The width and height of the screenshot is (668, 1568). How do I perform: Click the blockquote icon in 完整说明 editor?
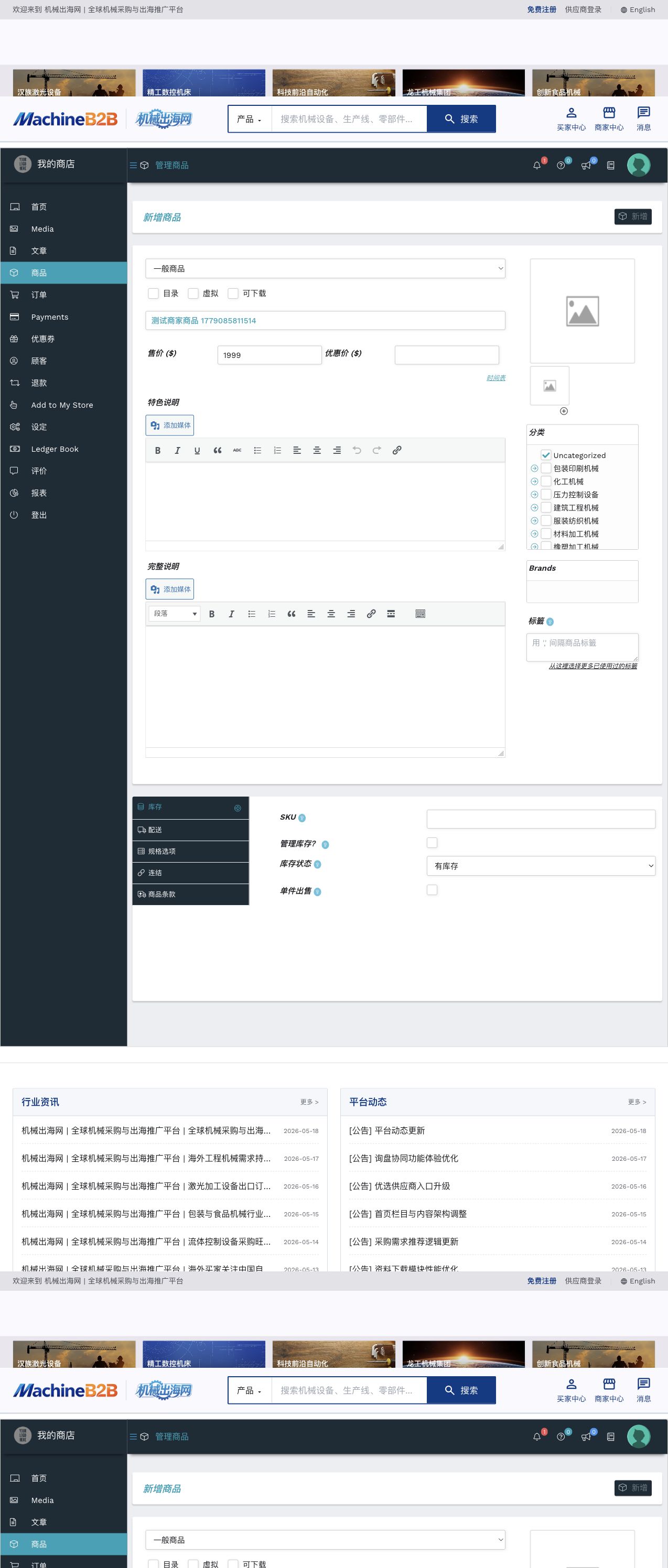(x=291, y=614)
